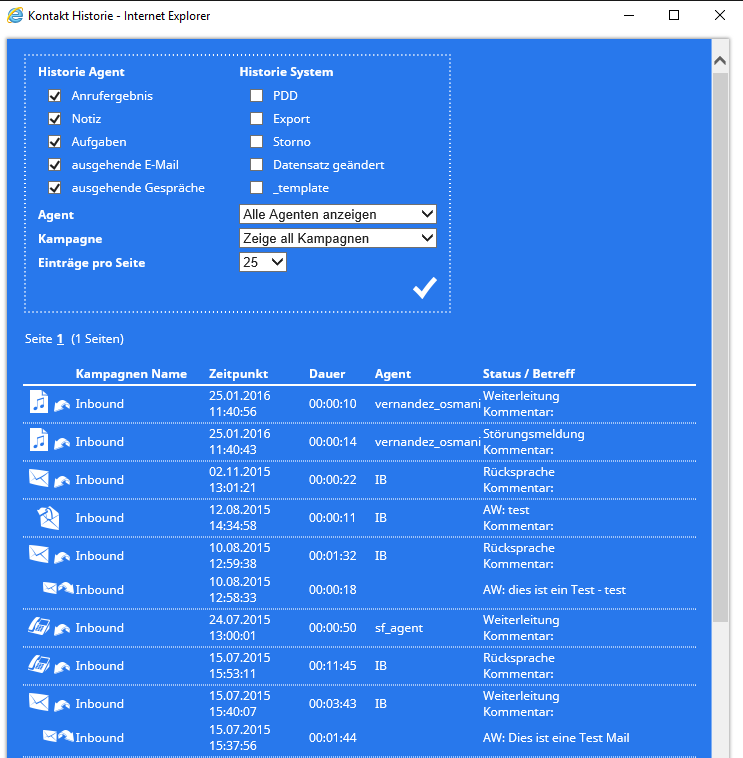This screenshot has height=758, width=743.
Task: Click the opened-mail icon for AW: test entry
Action: tap(48, 517)
